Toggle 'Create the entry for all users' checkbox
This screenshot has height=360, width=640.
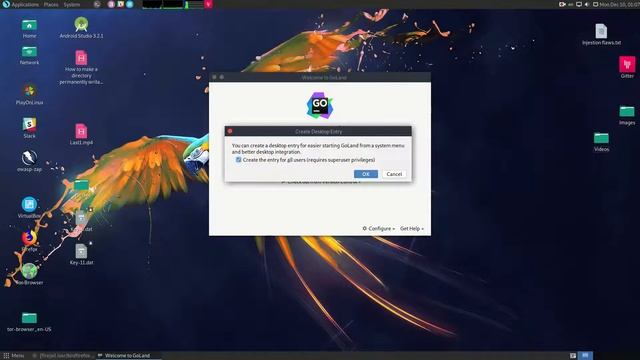pyautogui.click(x=238, y=160)
